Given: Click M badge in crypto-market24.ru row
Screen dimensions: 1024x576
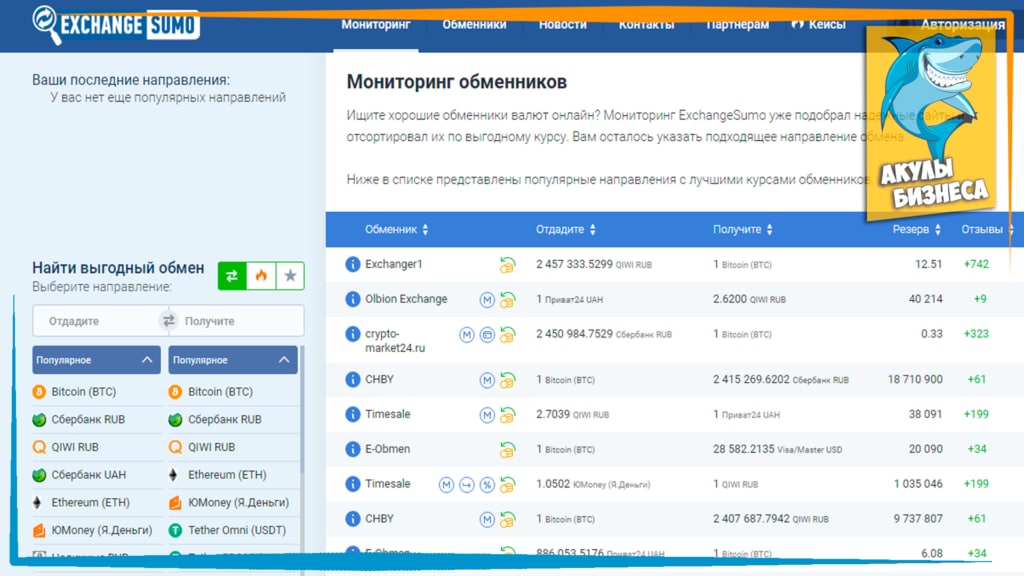Looking at the screenshot, I should tap(466, 335).
